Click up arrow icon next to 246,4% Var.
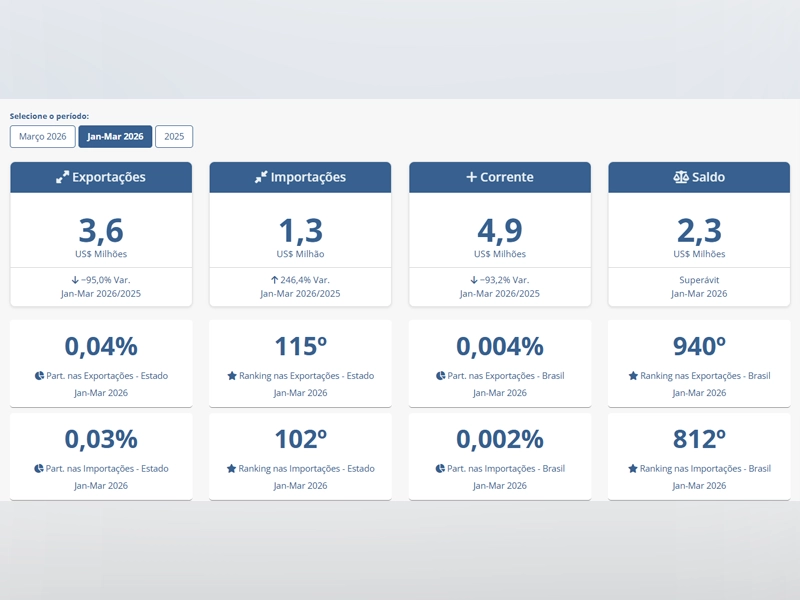The image size is (800, 600). (275, 280)
